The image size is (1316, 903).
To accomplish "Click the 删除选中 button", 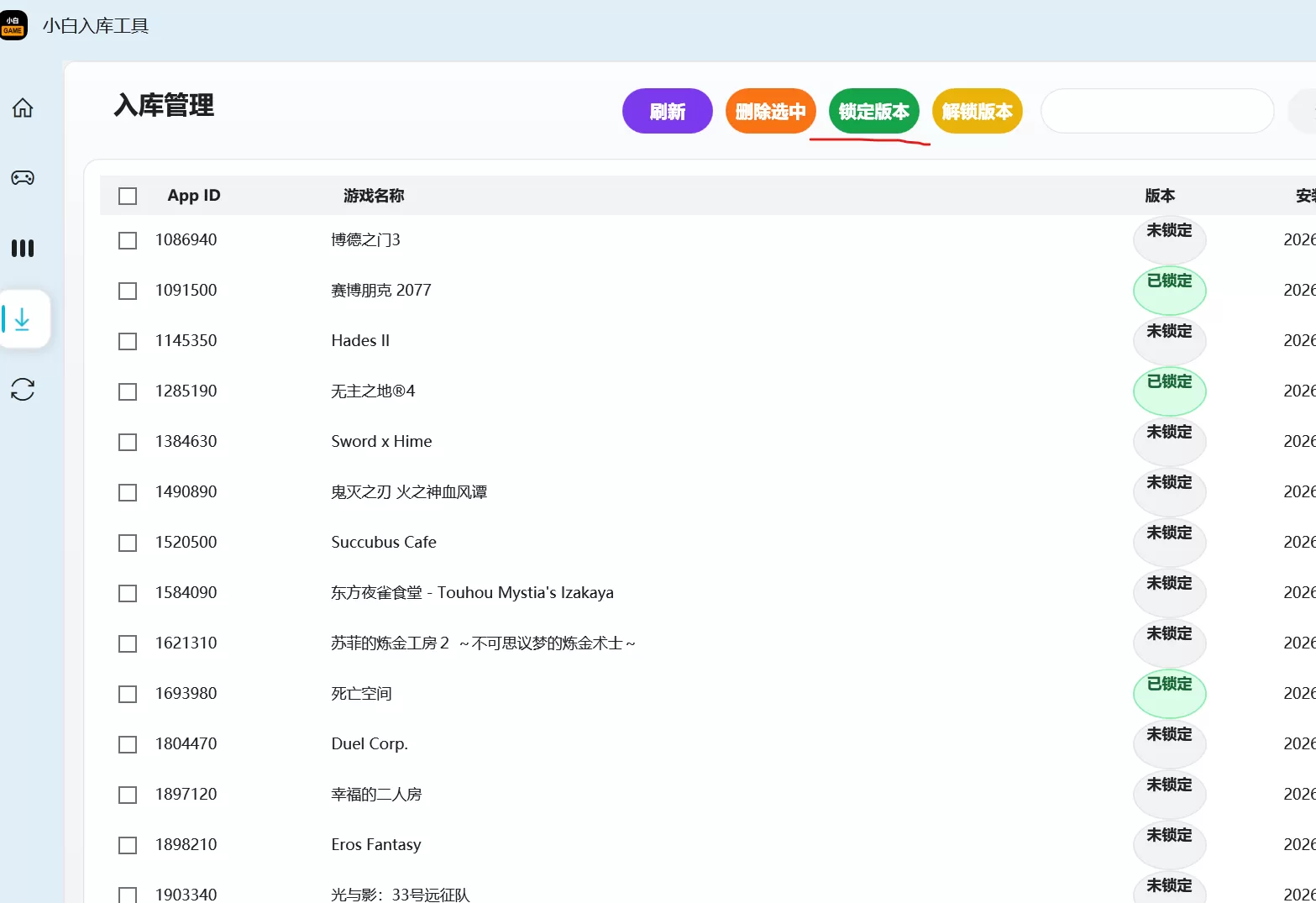I will click(770, 111).
